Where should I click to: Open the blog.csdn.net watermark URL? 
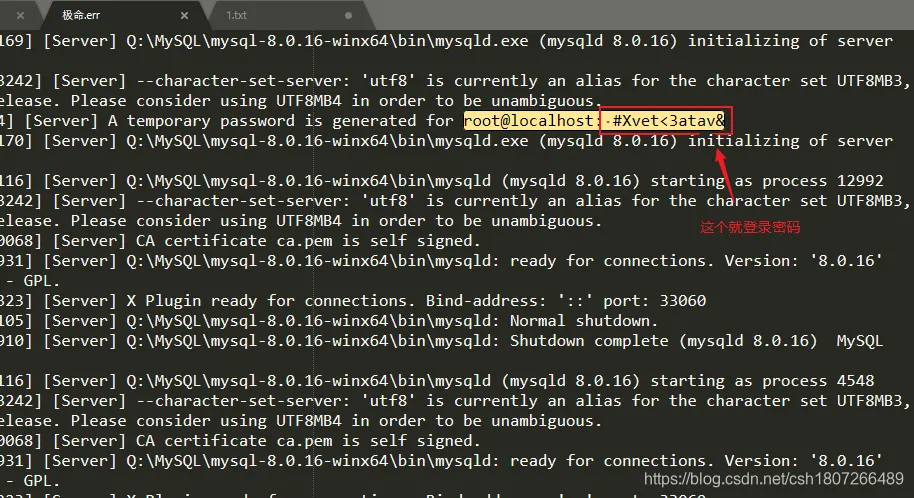pyautogui.click(x=774, y=479)
